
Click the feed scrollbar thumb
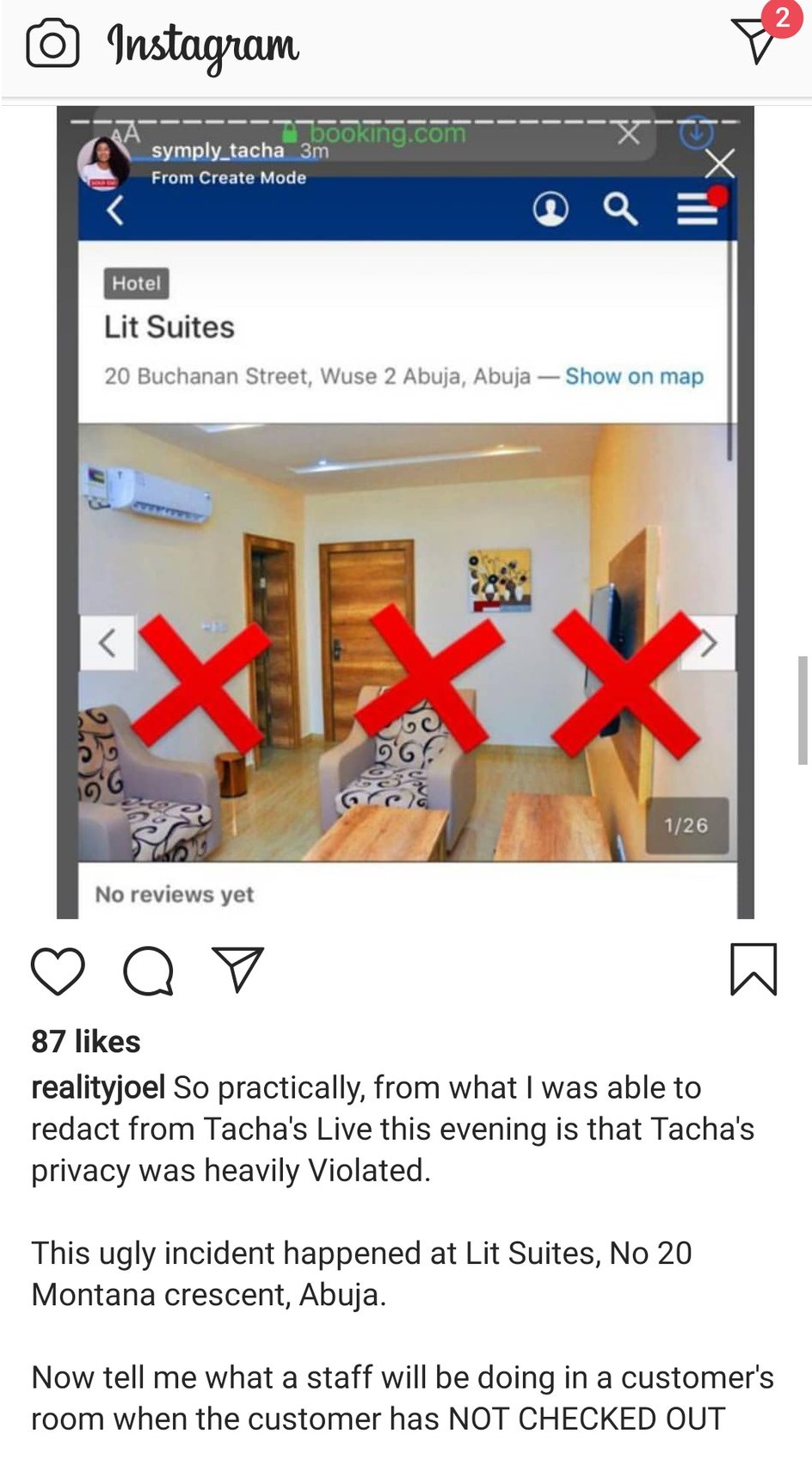(803, 710)
